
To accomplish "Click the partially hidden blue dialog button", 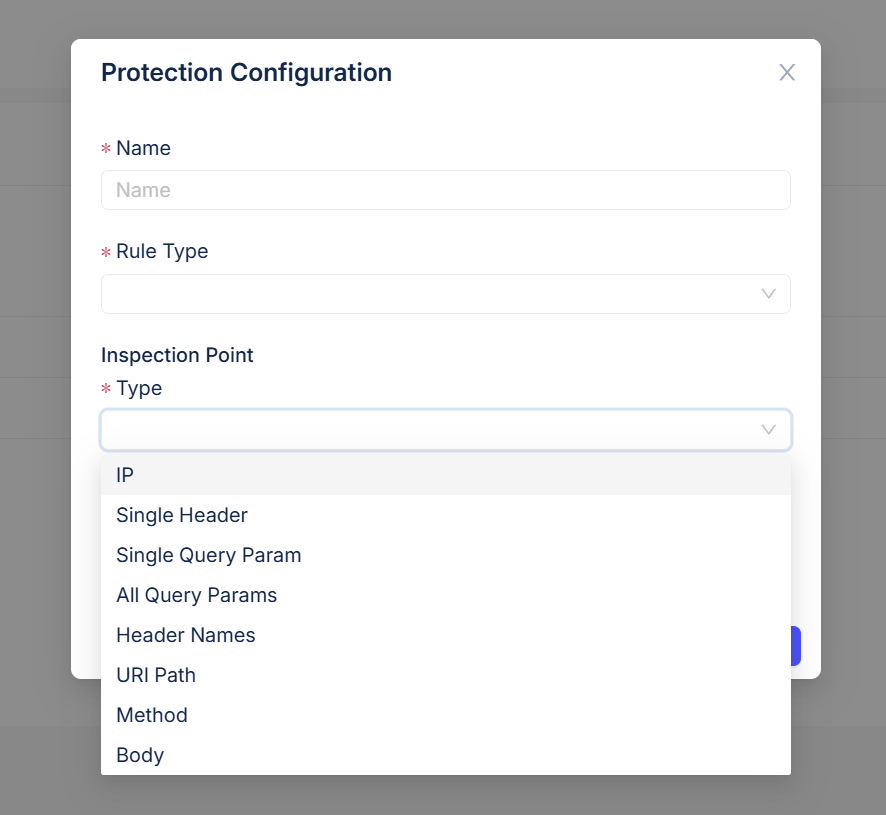I will pyautogui.click(x=796, y=646).
